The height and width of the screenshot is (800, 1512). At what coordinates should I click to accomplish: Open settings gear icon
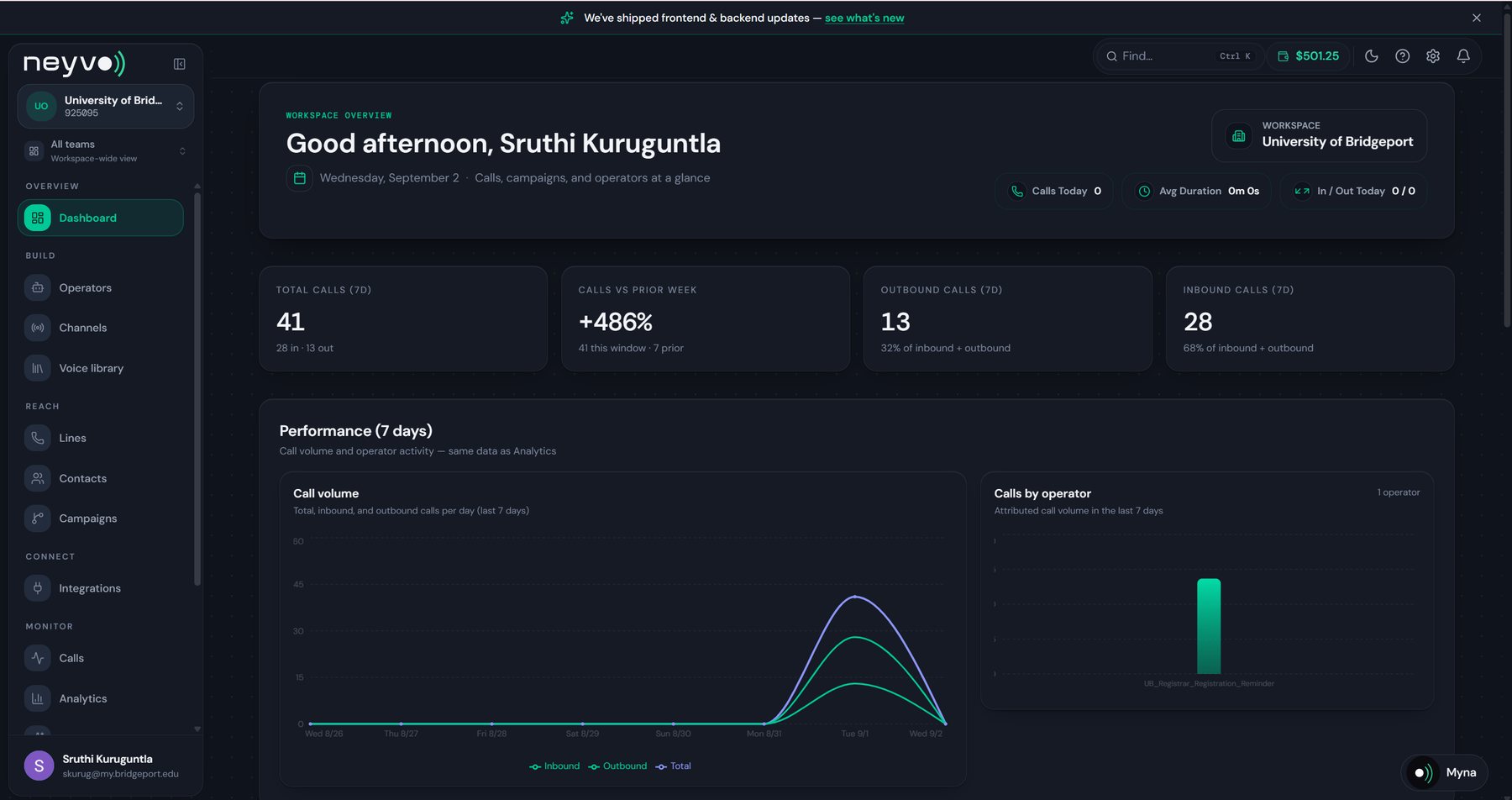[1433, 56]
